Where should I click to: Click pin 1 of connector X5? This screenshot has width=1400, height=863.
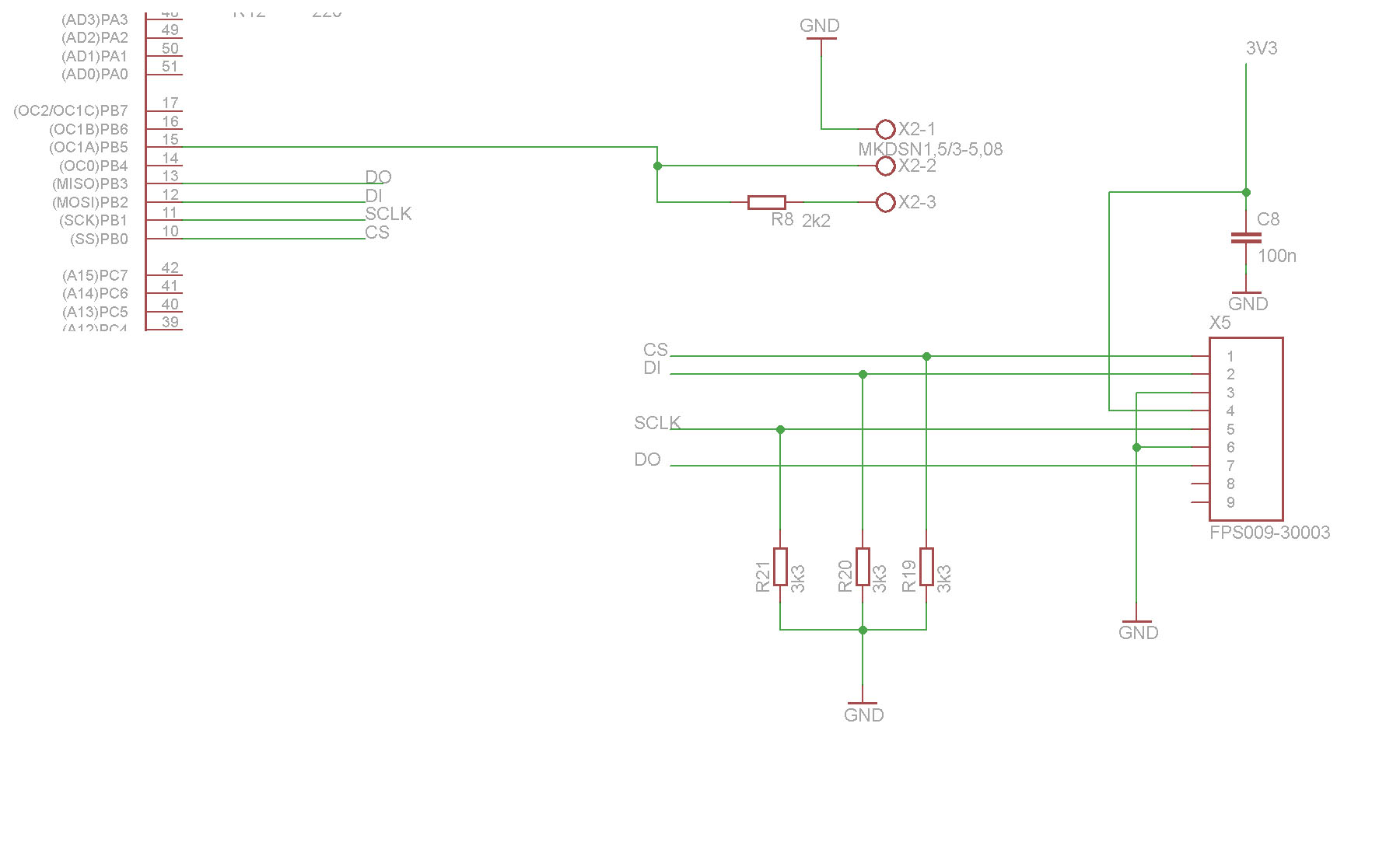coord(1230,356)
